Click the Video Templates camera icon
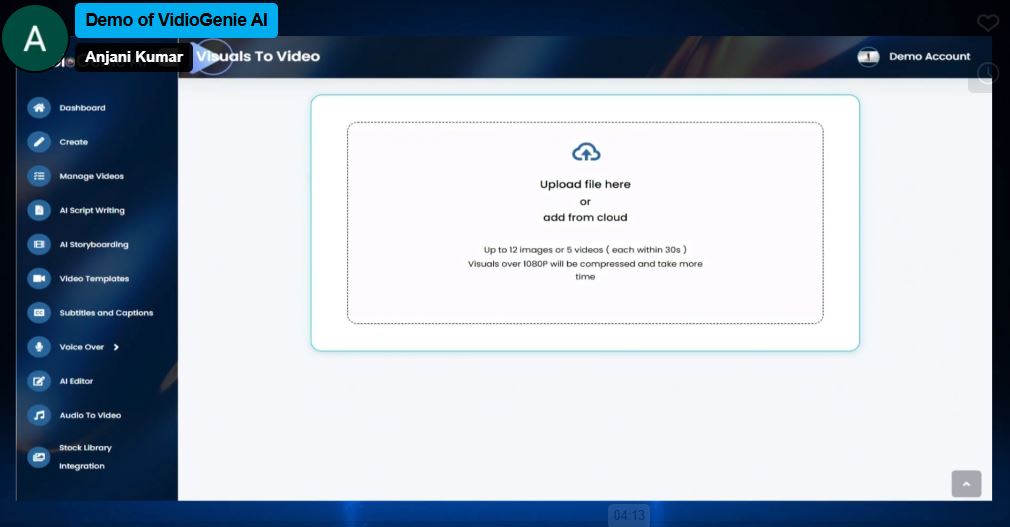Image resolution: width=1010 pixels, height=527 pixels. 39,278
